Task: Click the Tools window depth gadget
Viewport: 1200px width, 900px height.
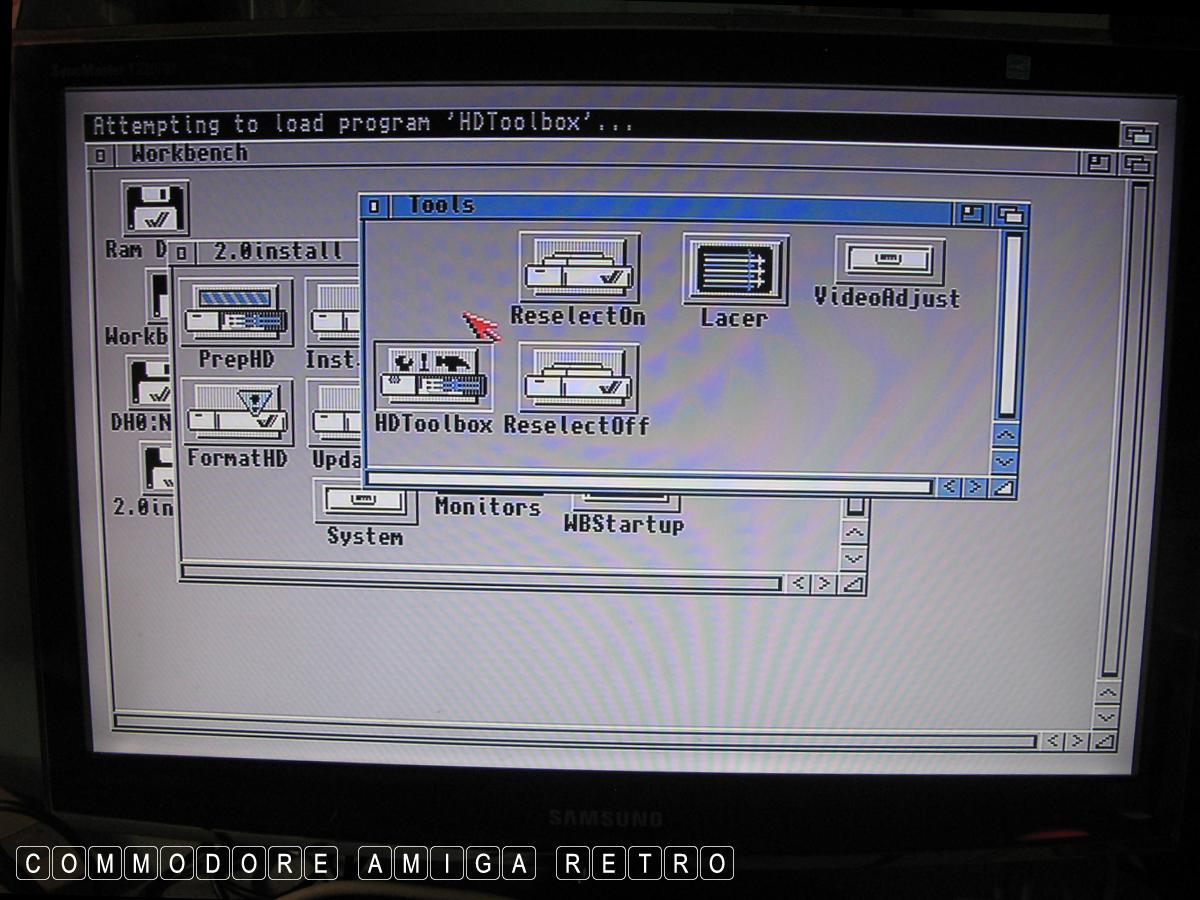Action: click(1011, 214)
